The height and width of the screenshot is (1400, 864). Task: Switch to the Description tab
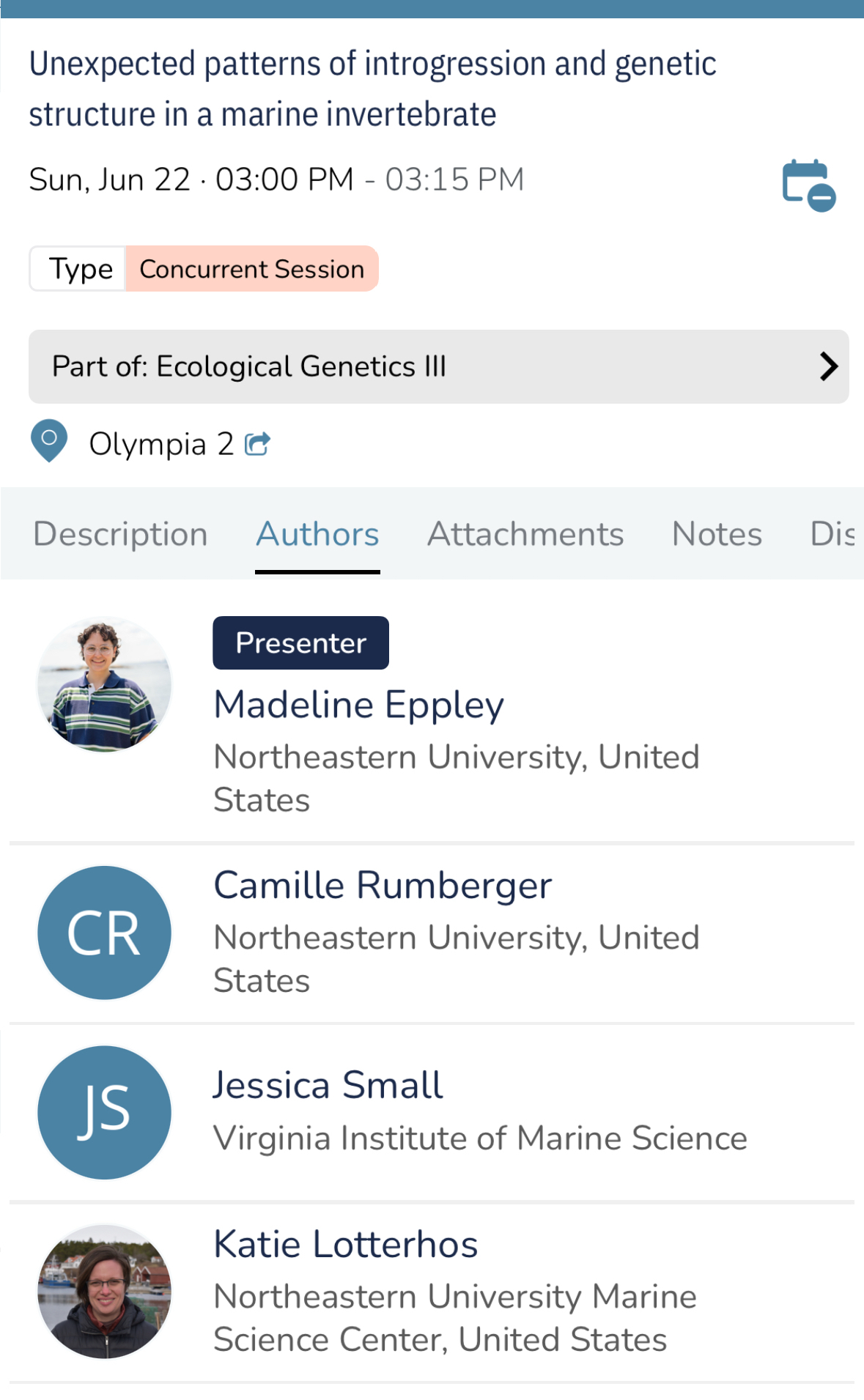coord(121,534)
